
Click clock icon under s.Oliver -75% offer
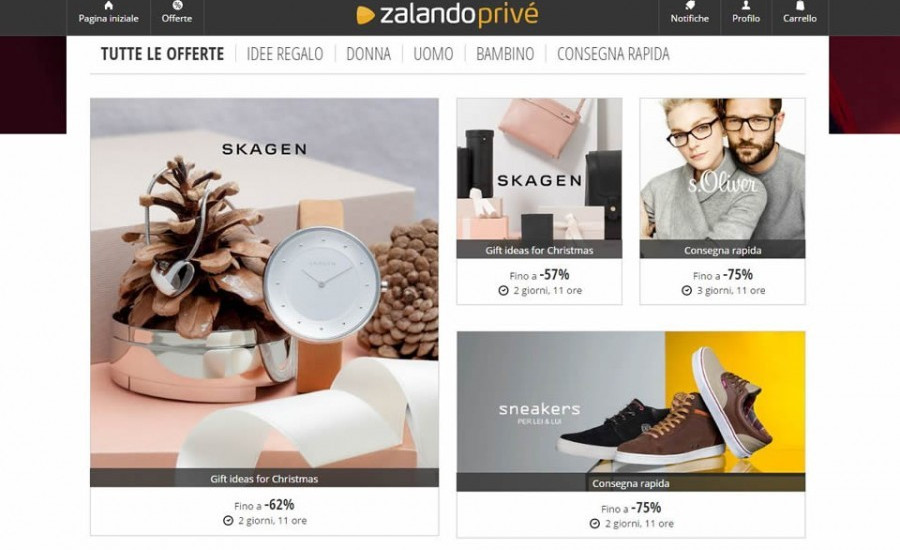coord(686,291)
